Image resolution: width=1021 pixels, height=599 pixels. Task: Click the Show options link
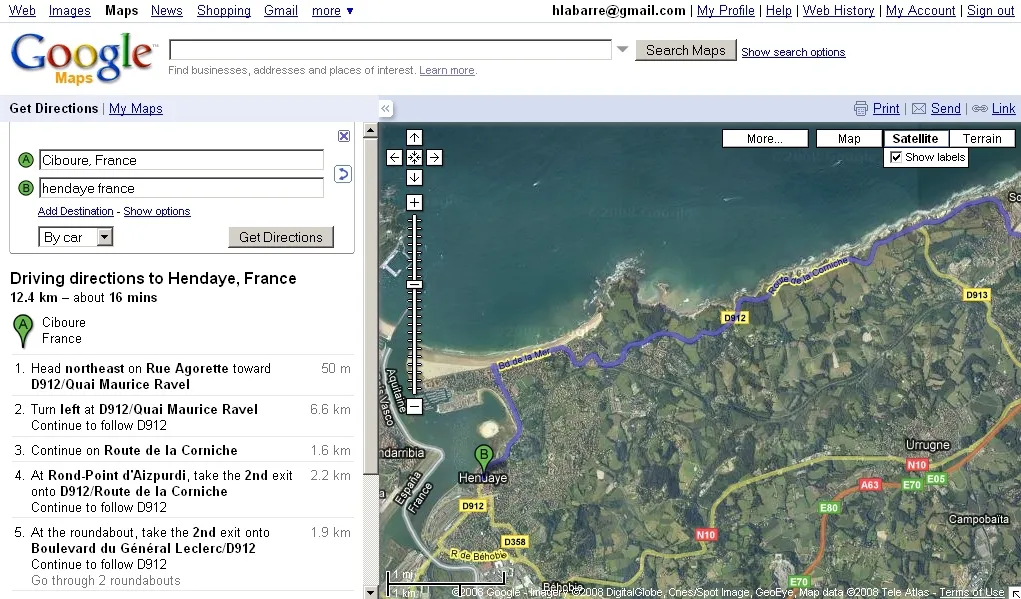(x=157, y=211)
